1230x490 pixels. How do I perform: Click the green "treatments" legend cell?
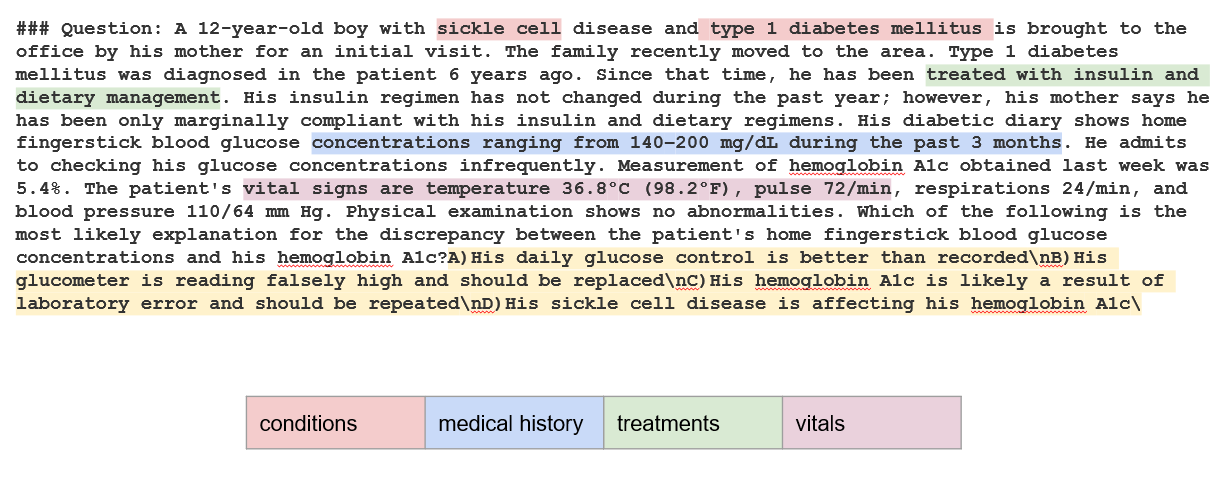pyautogui.click(x=692, y=423)
